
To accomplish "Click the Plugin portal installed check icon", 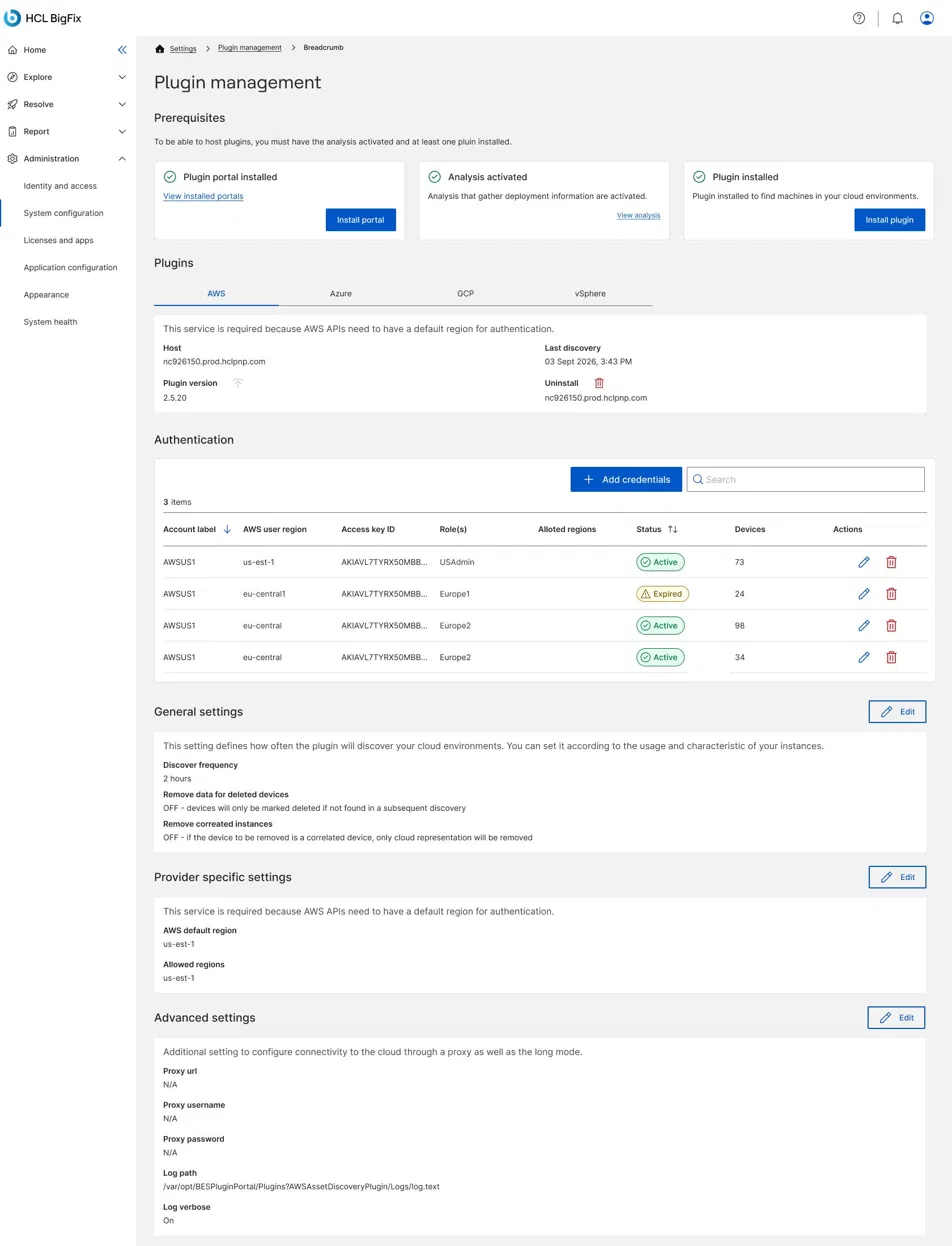I will (x=170, y=176).
